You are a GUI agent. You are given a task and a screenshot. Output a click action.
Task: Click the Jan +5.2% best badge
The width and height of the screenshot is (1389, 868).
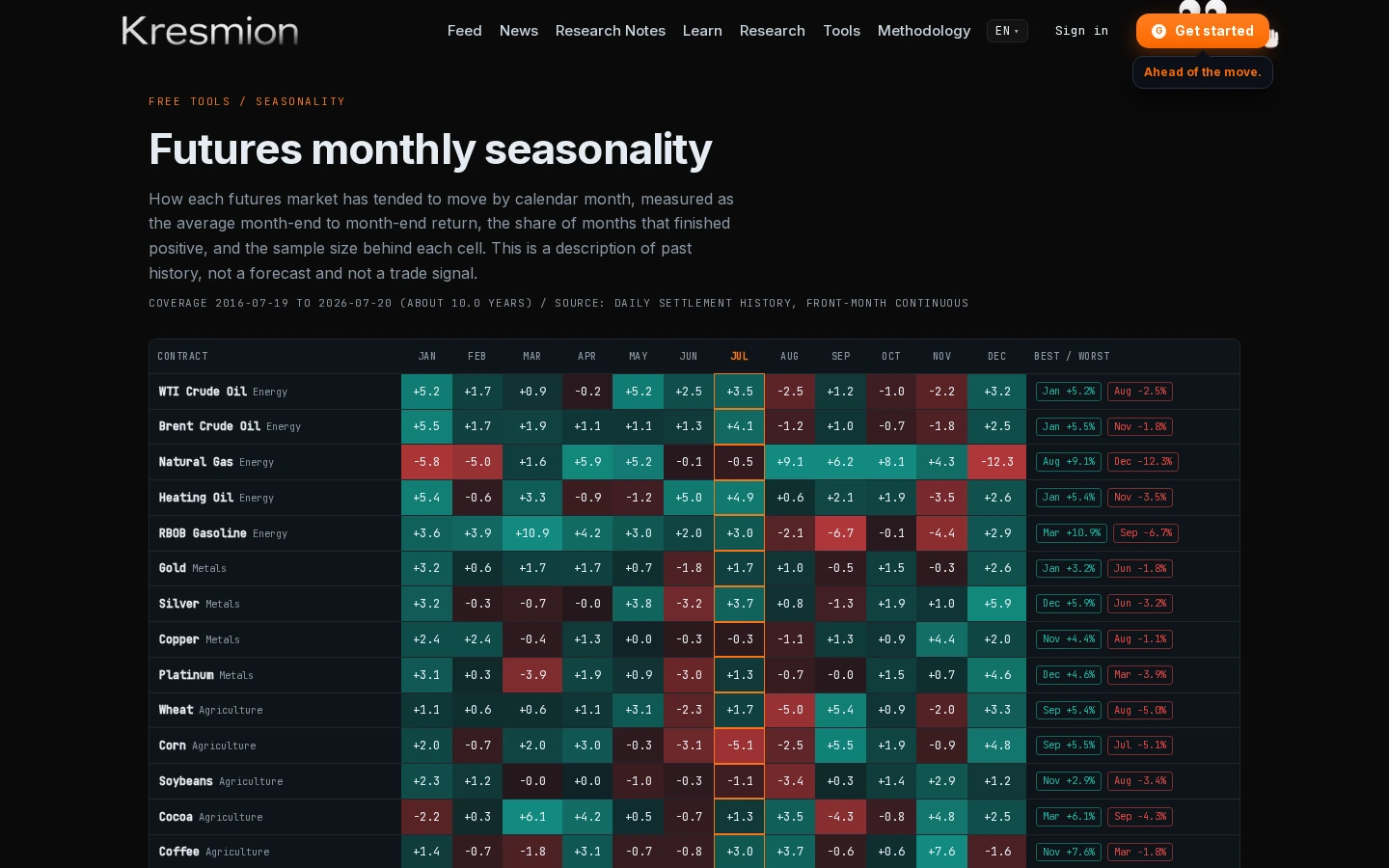(1069, 392)
